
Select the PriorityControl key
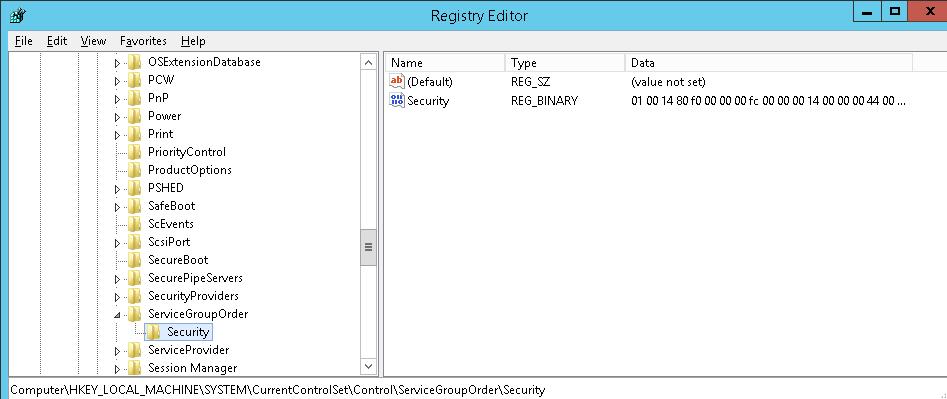point(187,152)
